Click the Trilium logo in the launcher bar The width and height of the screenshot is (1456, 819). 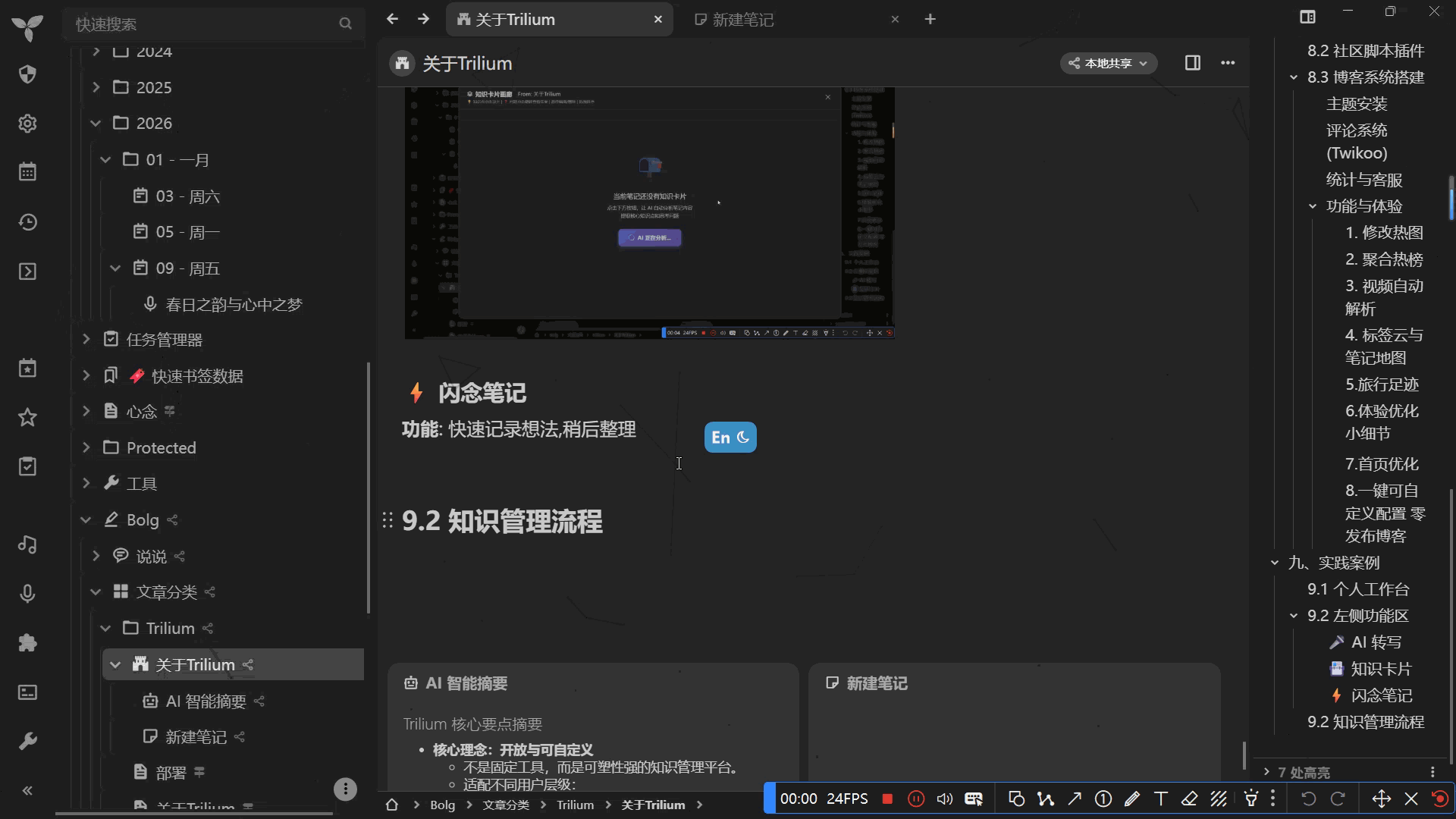pos(27,27)
